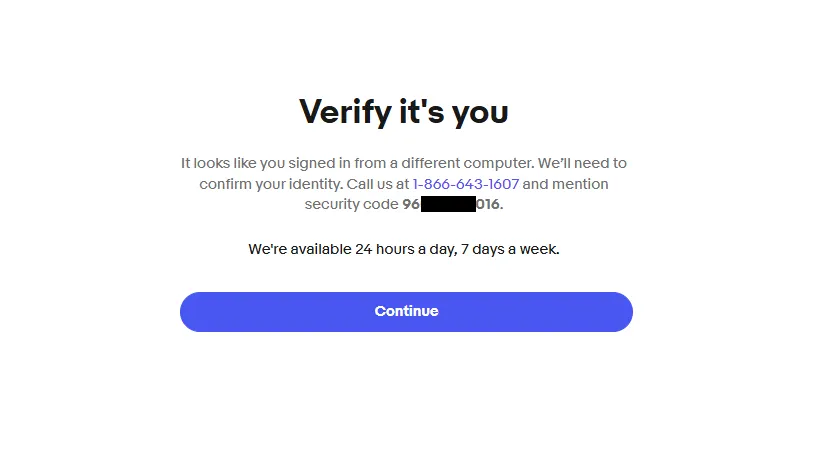
Task: Click the "and mention" text
Action: [566, 184]
